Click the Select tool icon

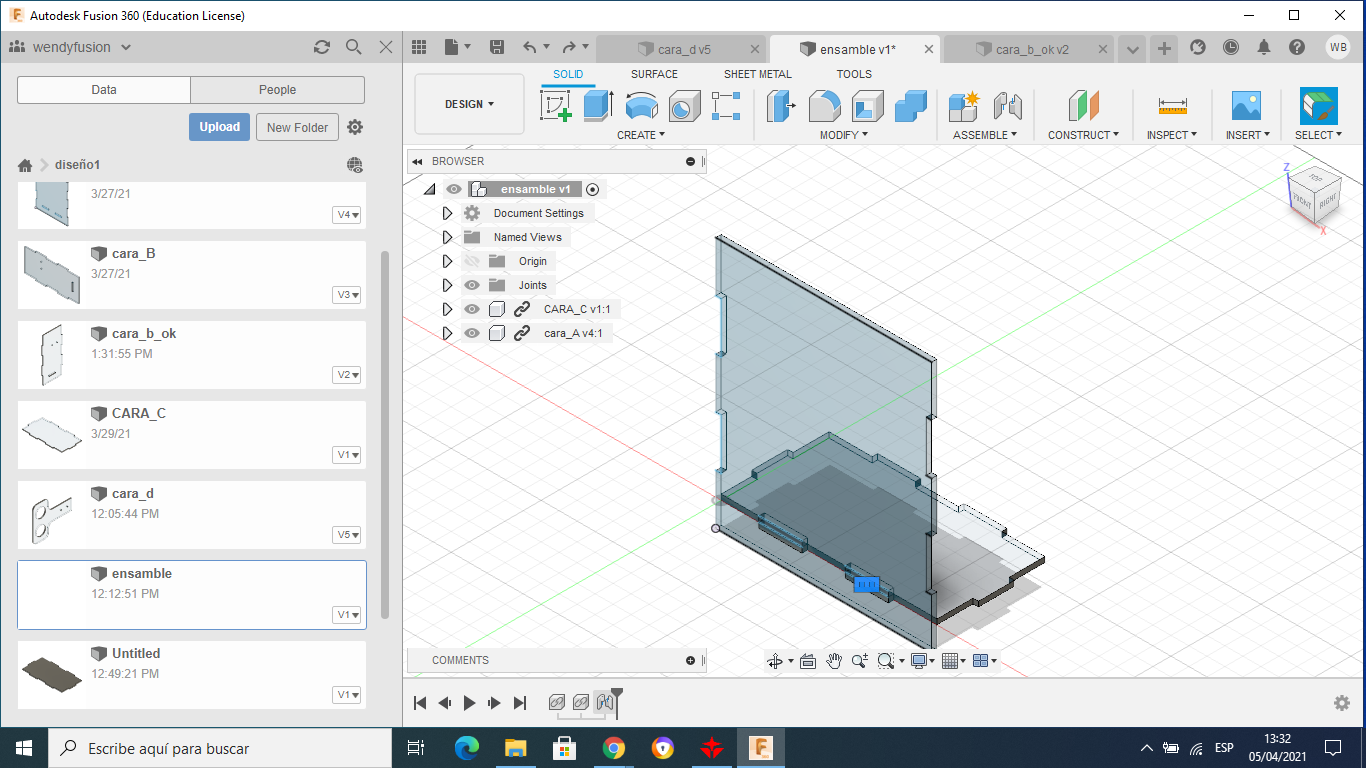pyautogui.click(x=1319, y=106)
